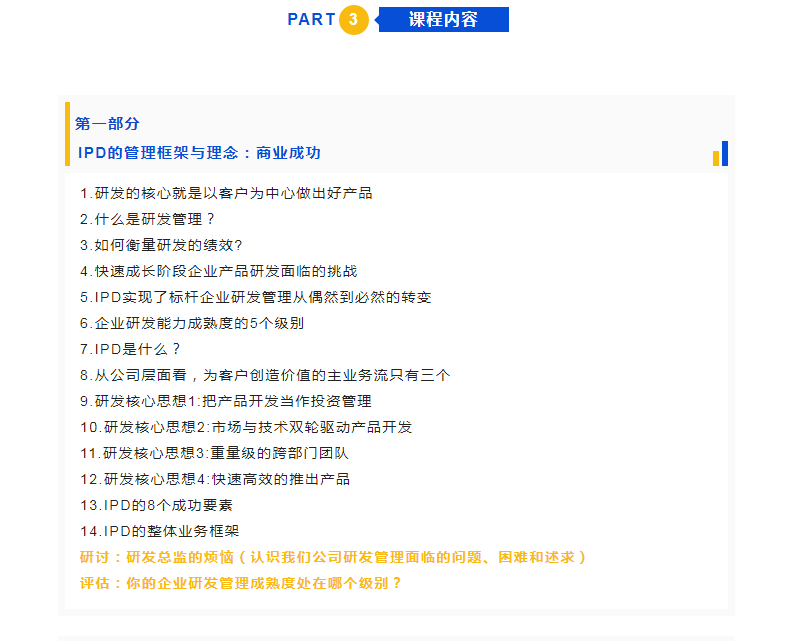Select the 第一部分 section heading
Viewport: 793px width, 641px height.
(x=107, y=123)
